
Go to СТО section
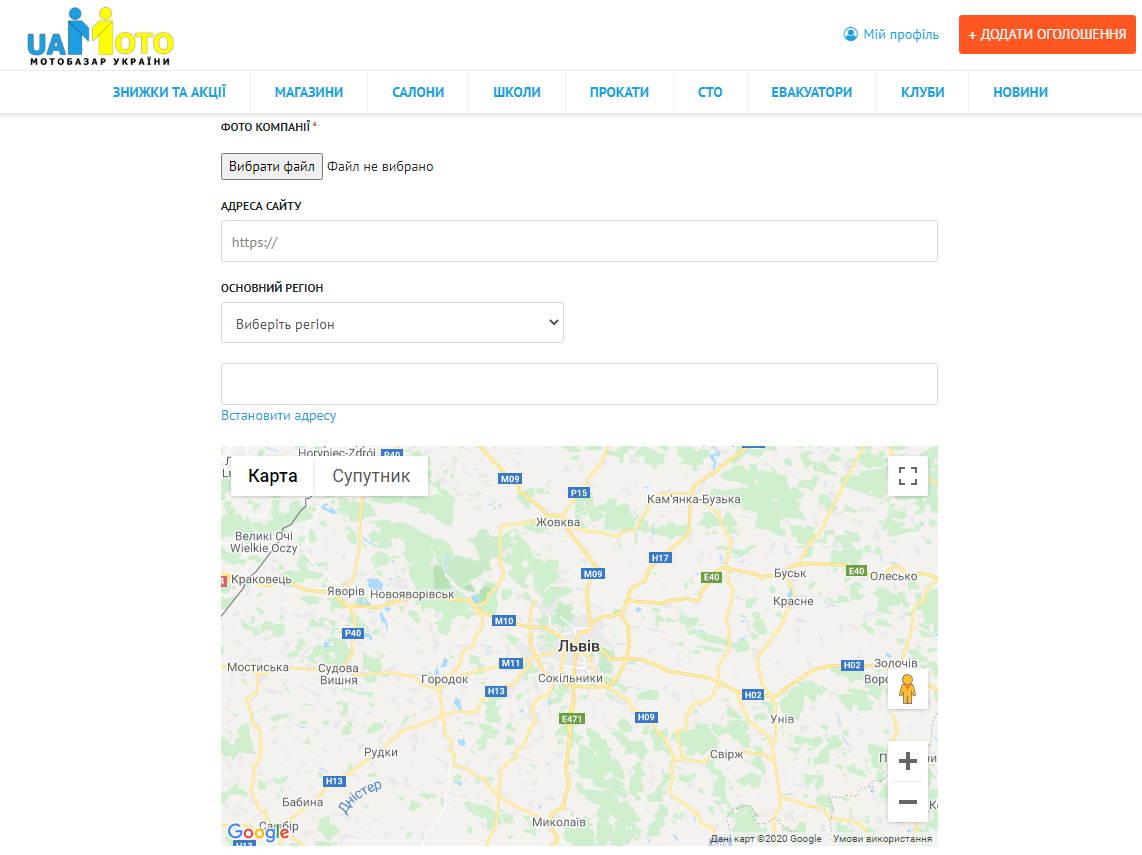(x=710, y=92)
